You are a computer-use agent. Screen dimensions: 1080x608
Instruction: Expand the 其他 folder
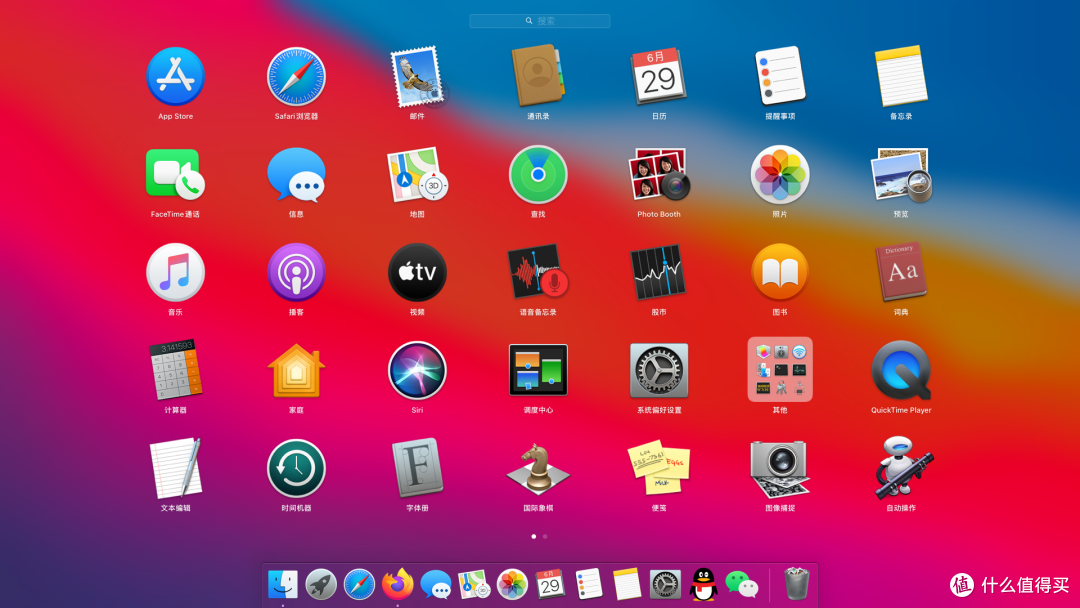click(780, 370)
